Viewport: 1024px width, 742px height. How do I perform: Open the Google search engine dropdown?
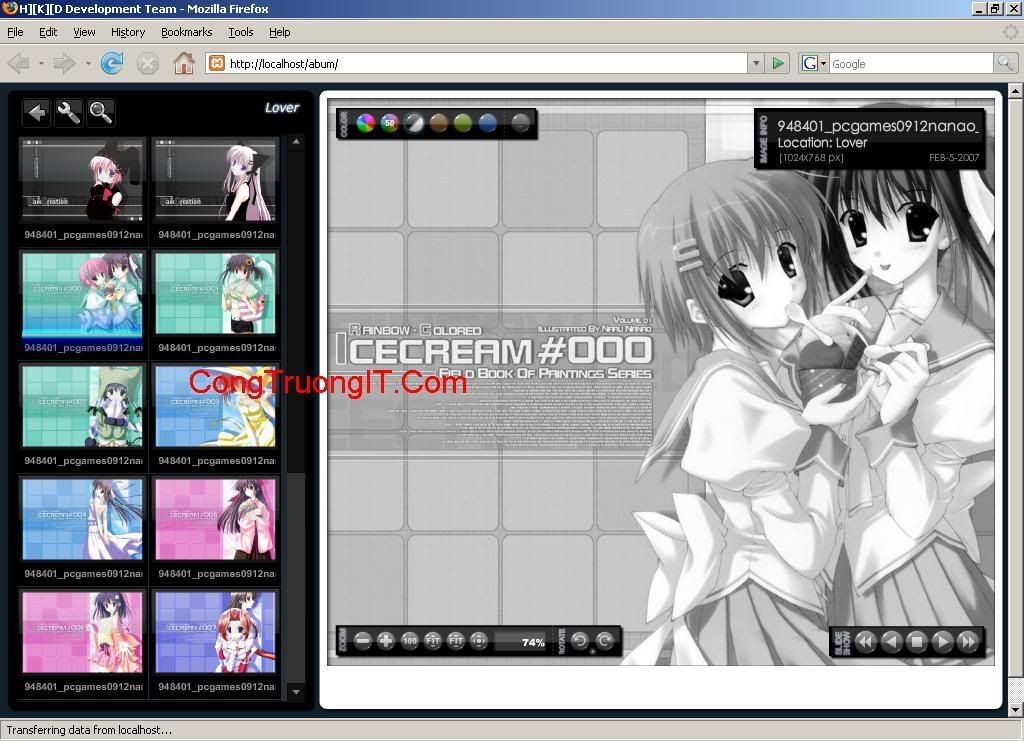pos(814,63)
